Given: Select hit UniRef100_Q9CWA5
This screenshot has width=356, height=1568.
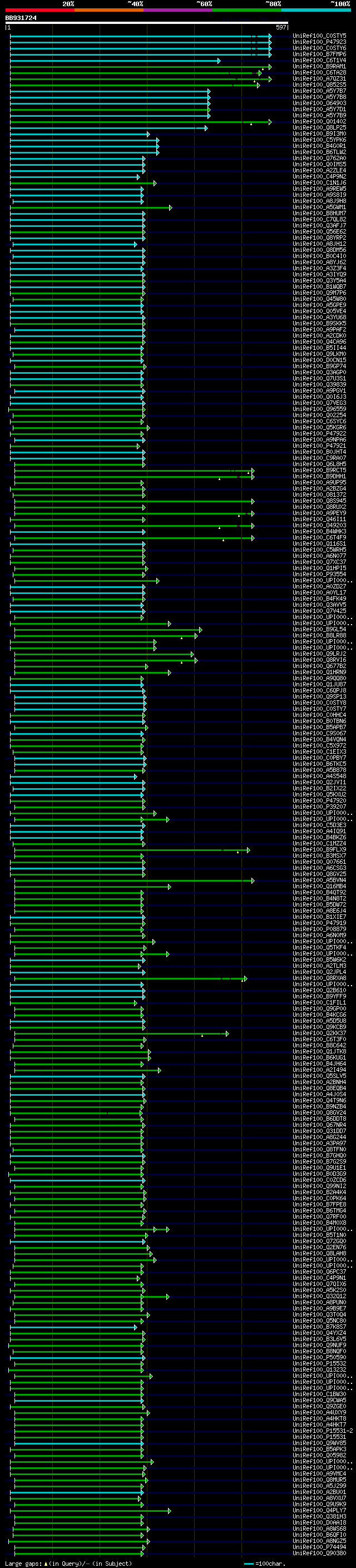Looking at the screenshot, I should point(319,1400).
